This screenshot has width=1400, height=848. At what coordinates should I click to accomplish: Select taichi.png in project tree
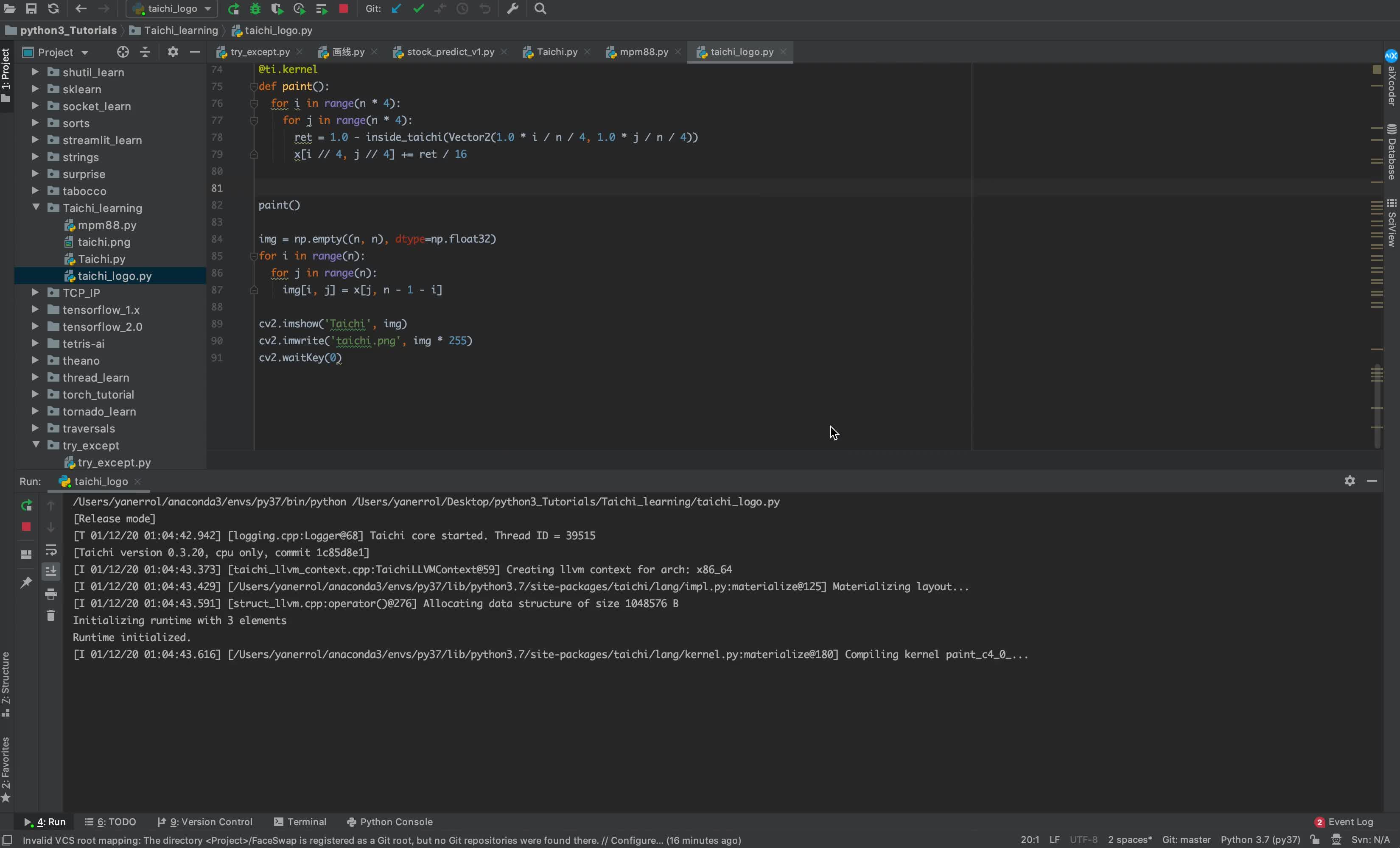click(104, 242)
